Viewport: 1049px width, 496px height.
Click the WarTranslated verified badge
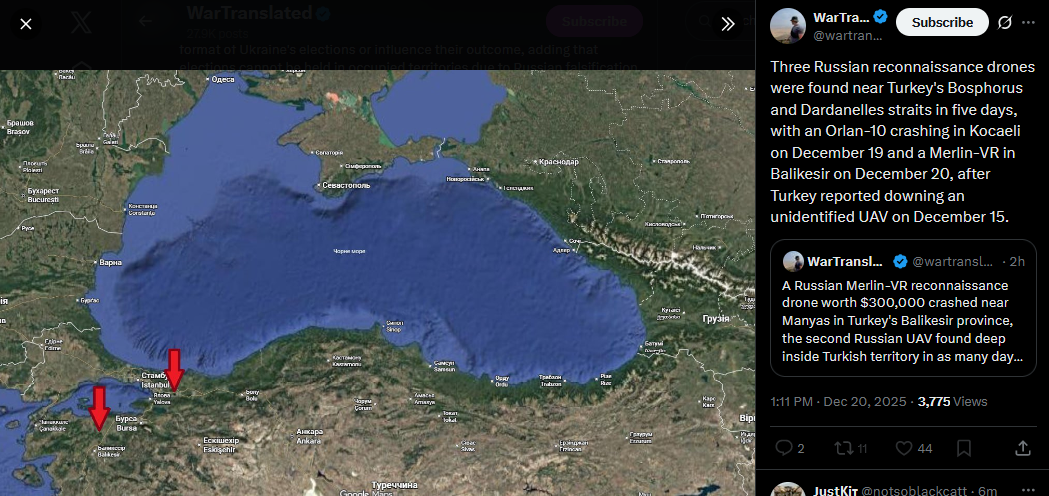click(x=880, y=17)
